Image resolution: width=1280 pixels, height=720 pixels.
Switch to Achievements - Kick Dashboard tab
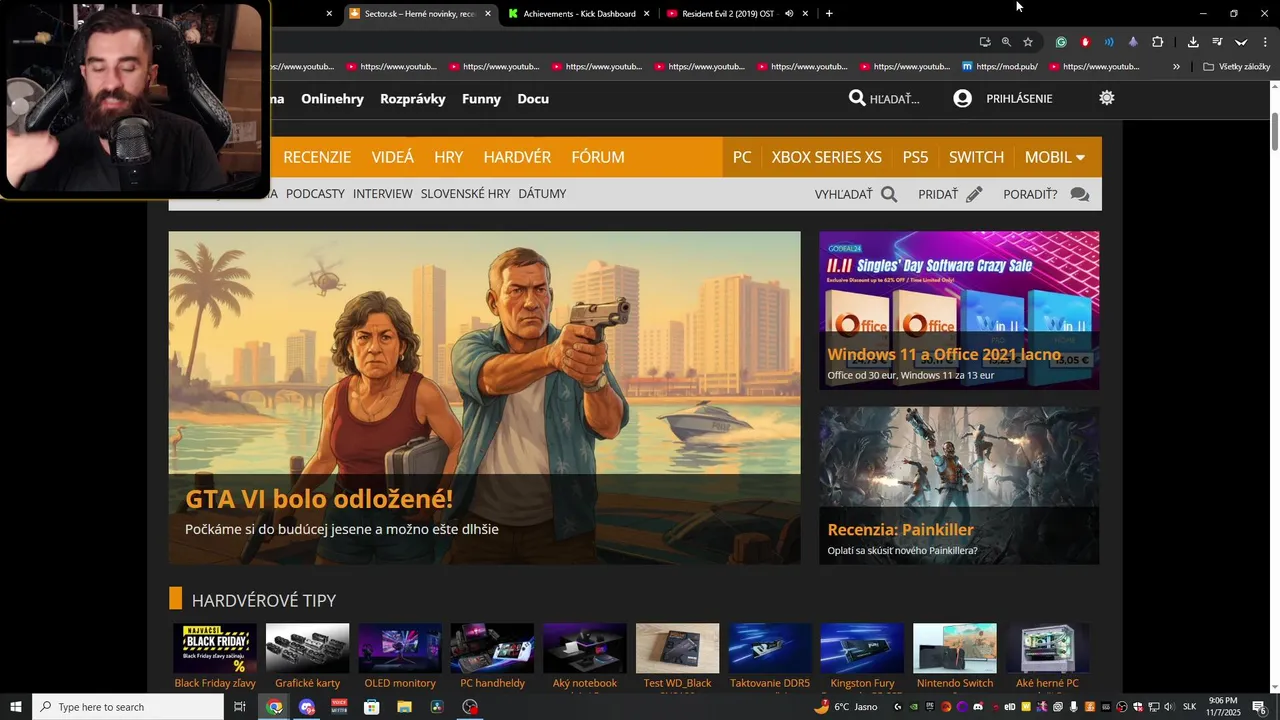(x=580, y=14)
